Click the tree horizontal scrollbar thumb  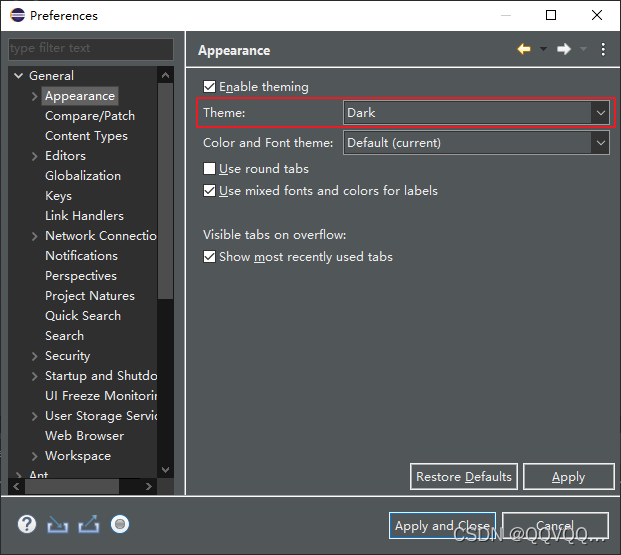click(72, 486)
